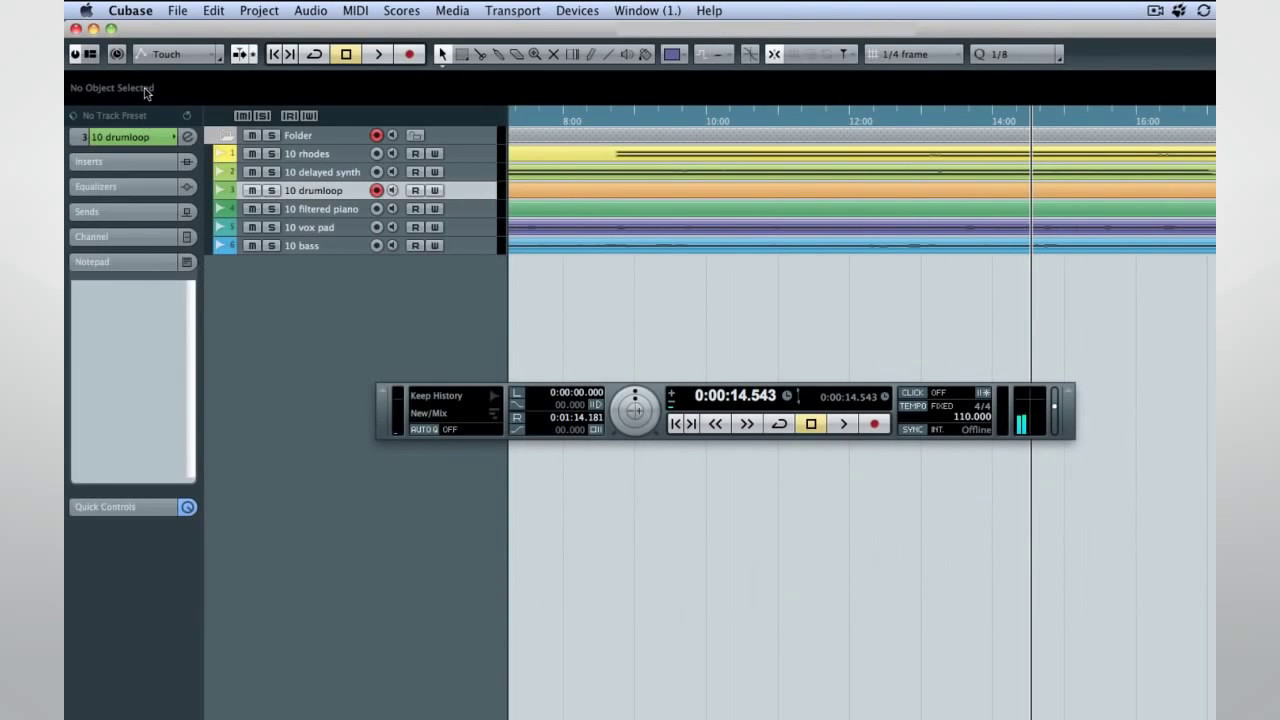
Task: Select the Line tool
Action: (608, 54)
